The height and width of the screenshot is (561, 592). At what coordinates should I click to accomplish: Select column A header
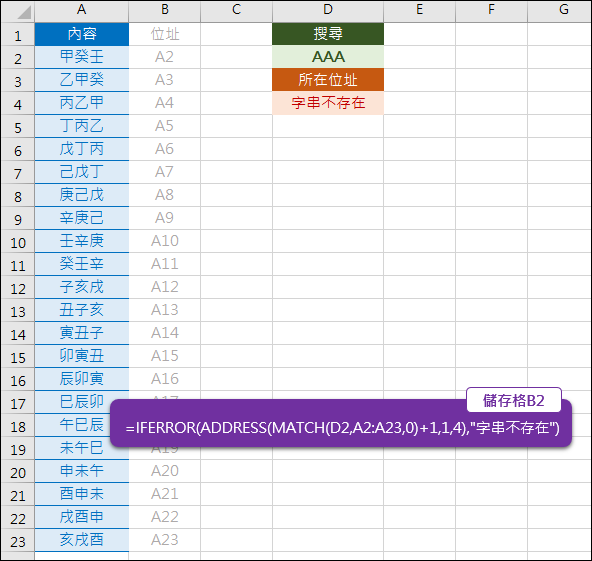(x=82, y=10)
